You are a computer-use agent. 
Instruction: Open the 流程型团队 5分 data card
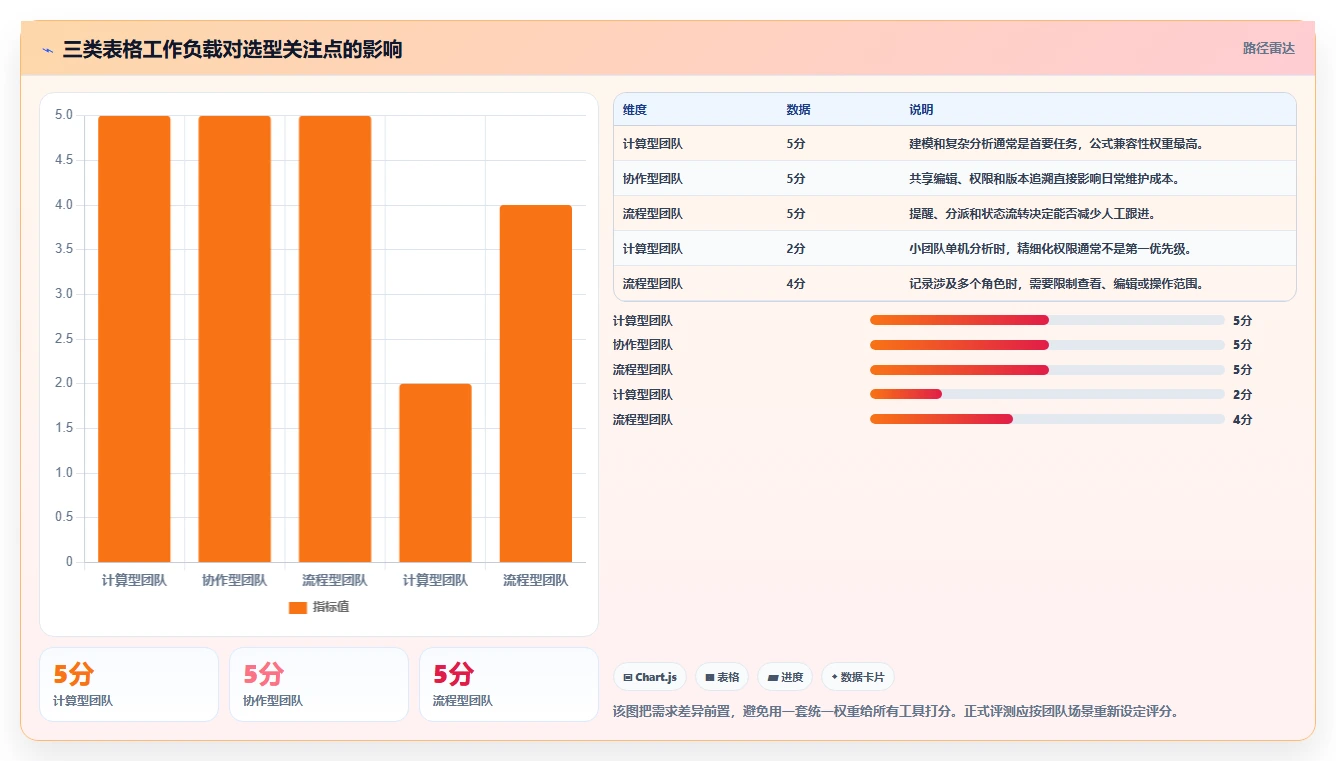508,684
